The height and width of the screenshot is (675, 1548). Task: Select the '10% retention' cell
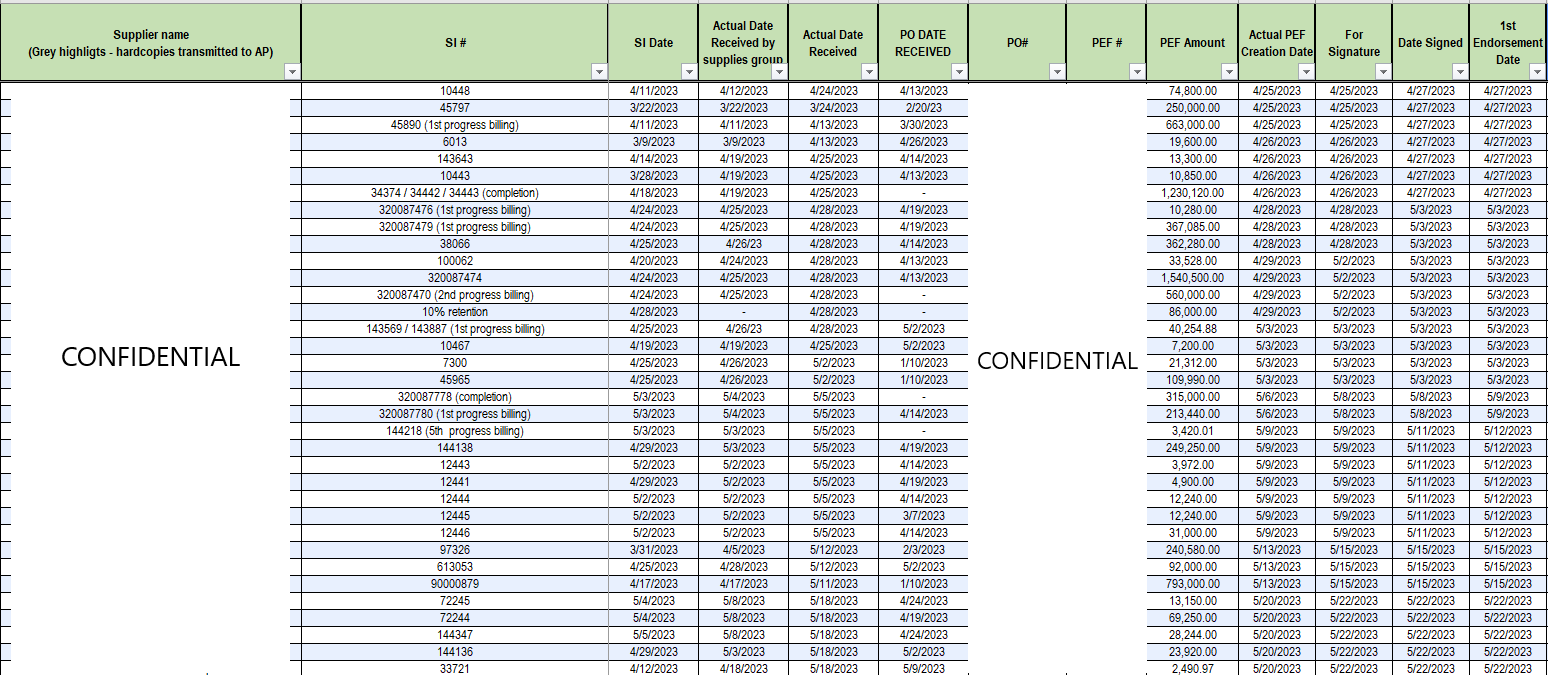[x=455, y=312]
